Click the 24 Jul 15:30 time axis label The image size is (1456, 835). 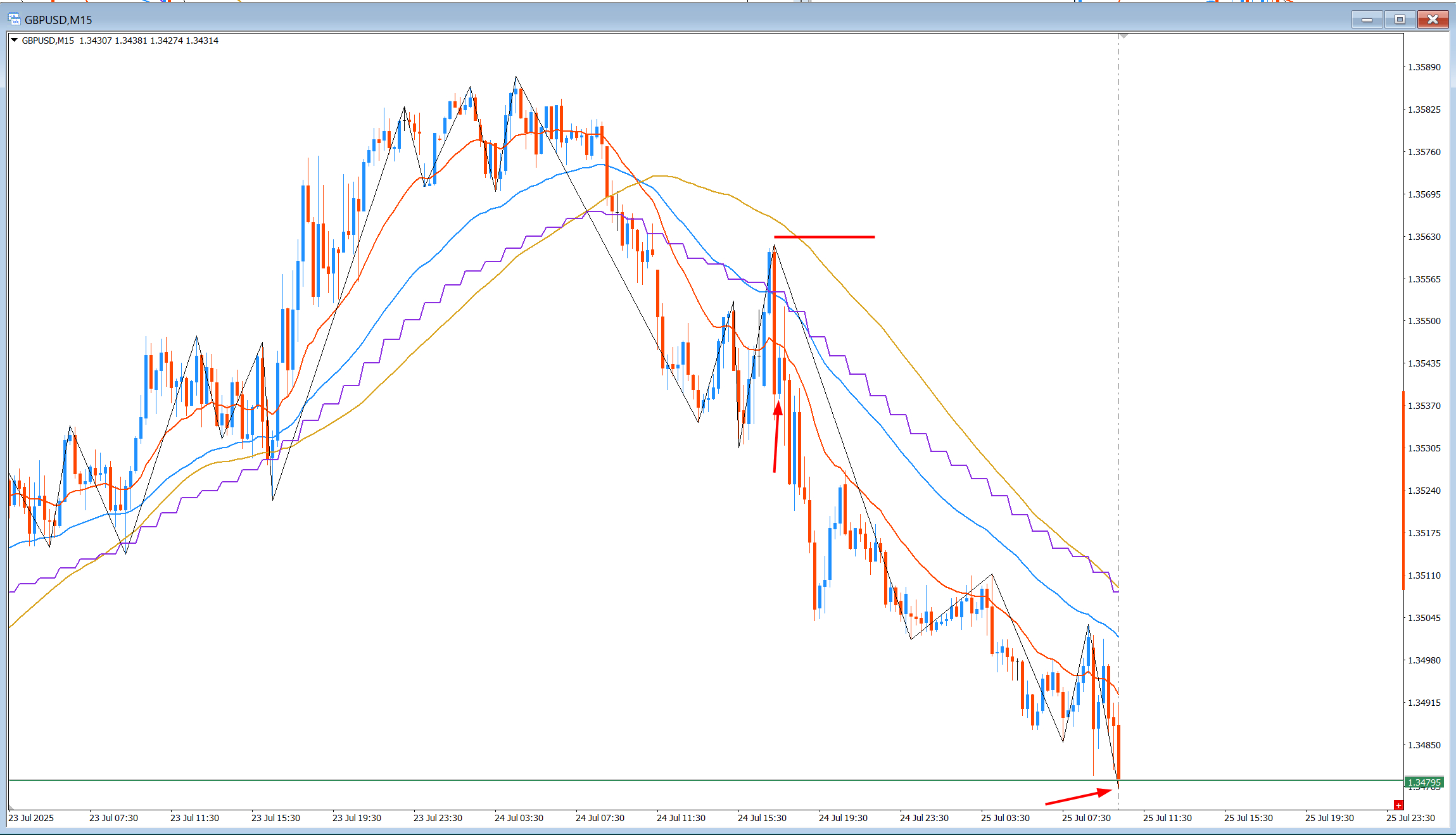(762, 818)
